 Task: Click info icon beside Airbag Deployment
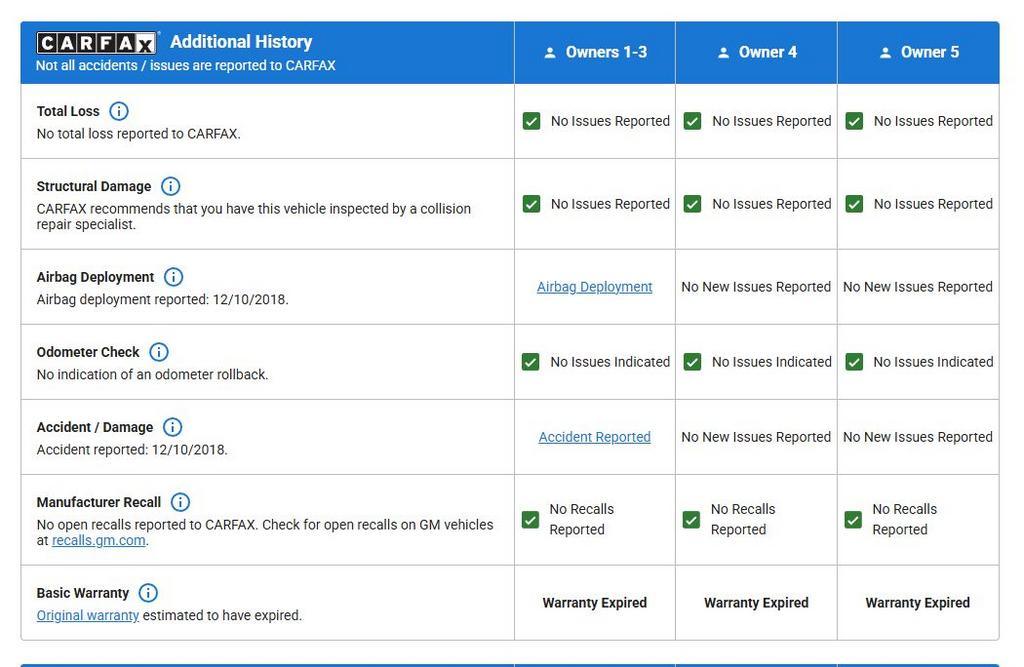click(173, 277)
